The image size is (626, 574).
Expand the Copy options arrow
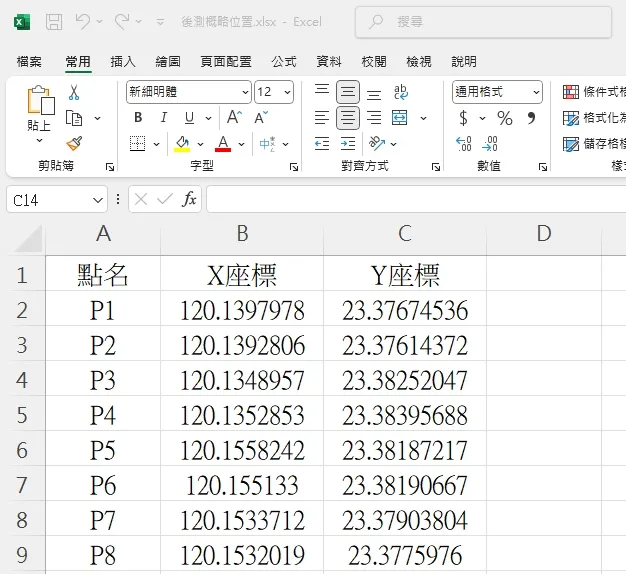pyautogui.click(x=97, y=118)
